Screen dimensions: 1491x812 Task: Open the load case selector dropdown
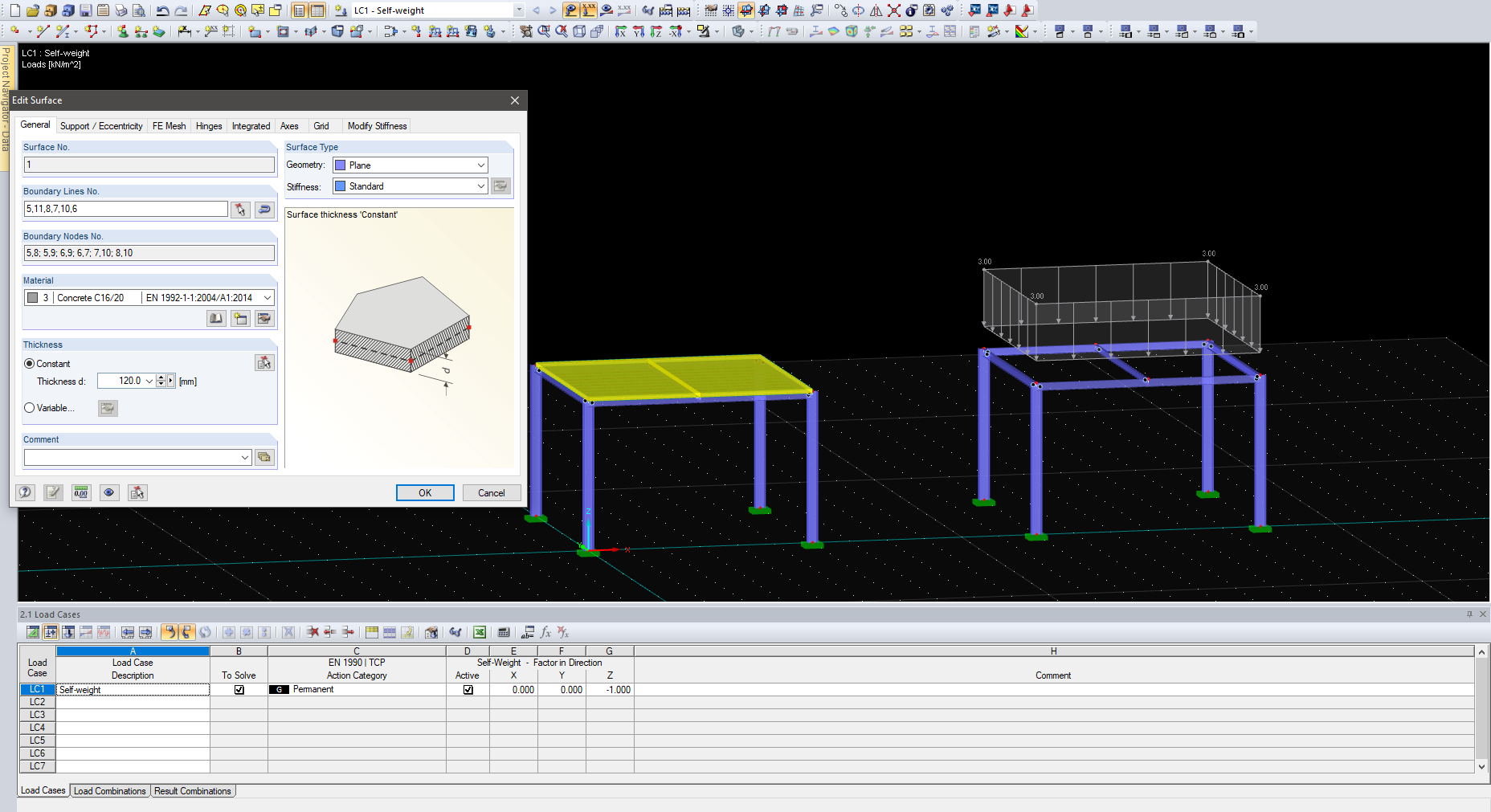point(519,10)
